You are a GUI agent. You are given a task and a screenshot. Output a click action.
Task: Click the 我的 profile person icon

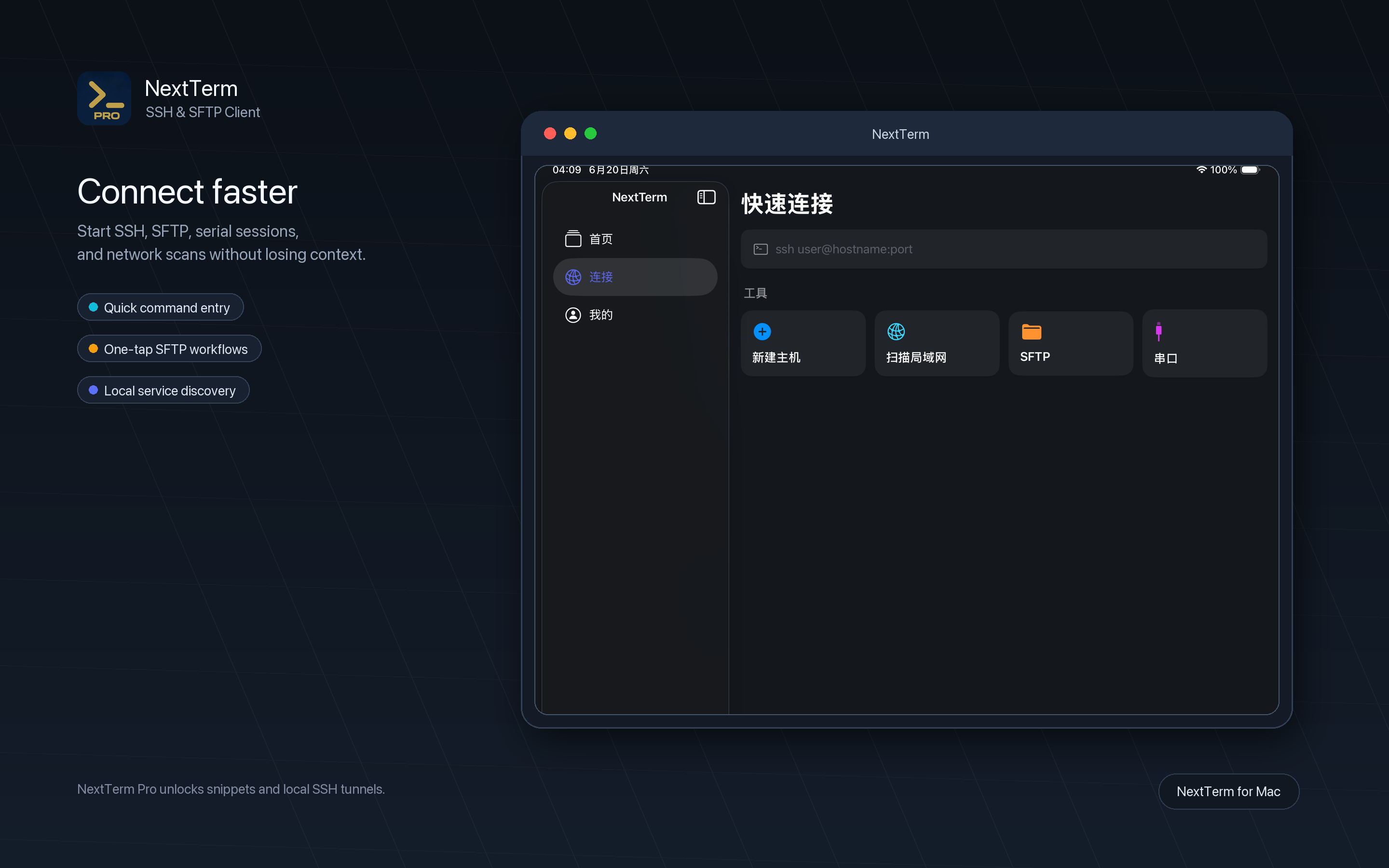pos(573,314)
